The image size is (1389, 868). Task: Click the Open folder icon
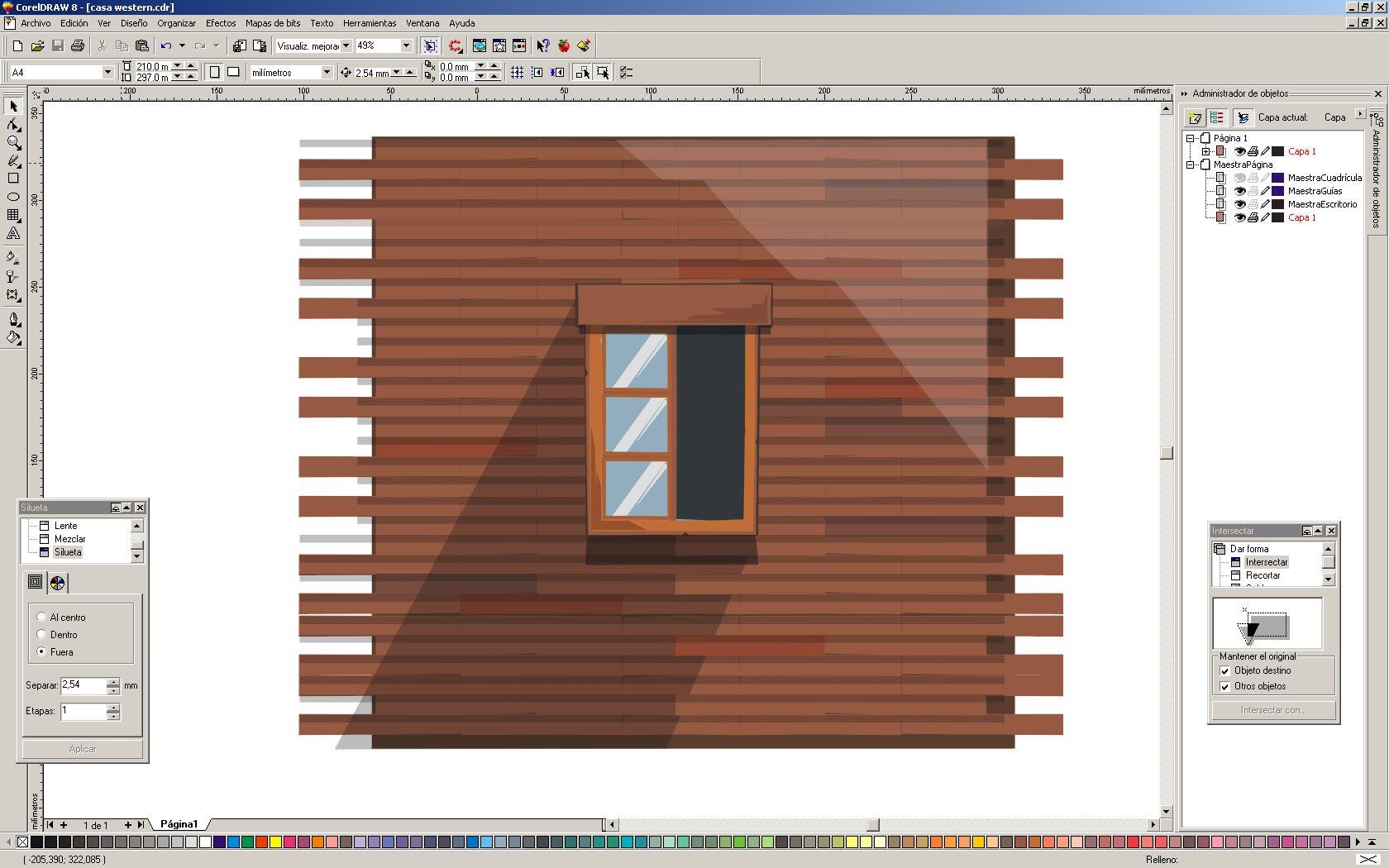coord(37,46)
